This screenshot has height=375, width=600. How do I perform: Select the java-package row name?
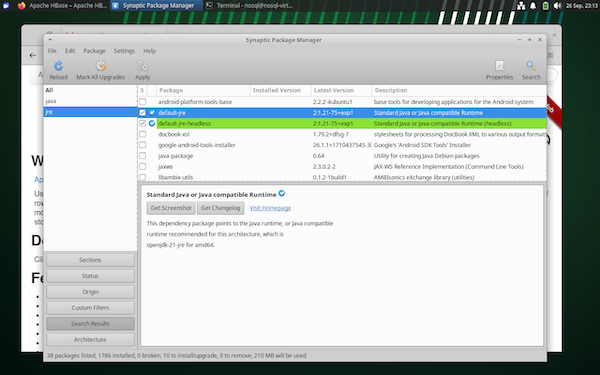click(175, 156)
